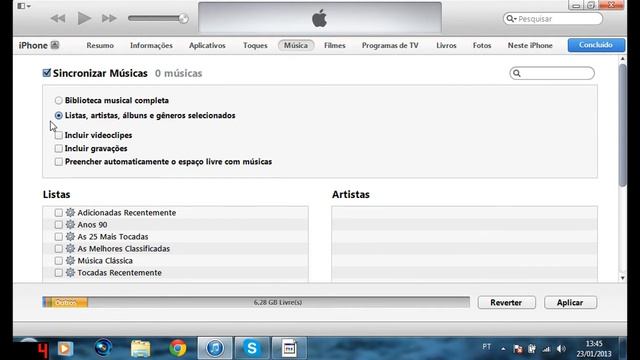Click gear icon beside Música Clássica
Viewport: 640px width, 360px height.
pos(70,260)
